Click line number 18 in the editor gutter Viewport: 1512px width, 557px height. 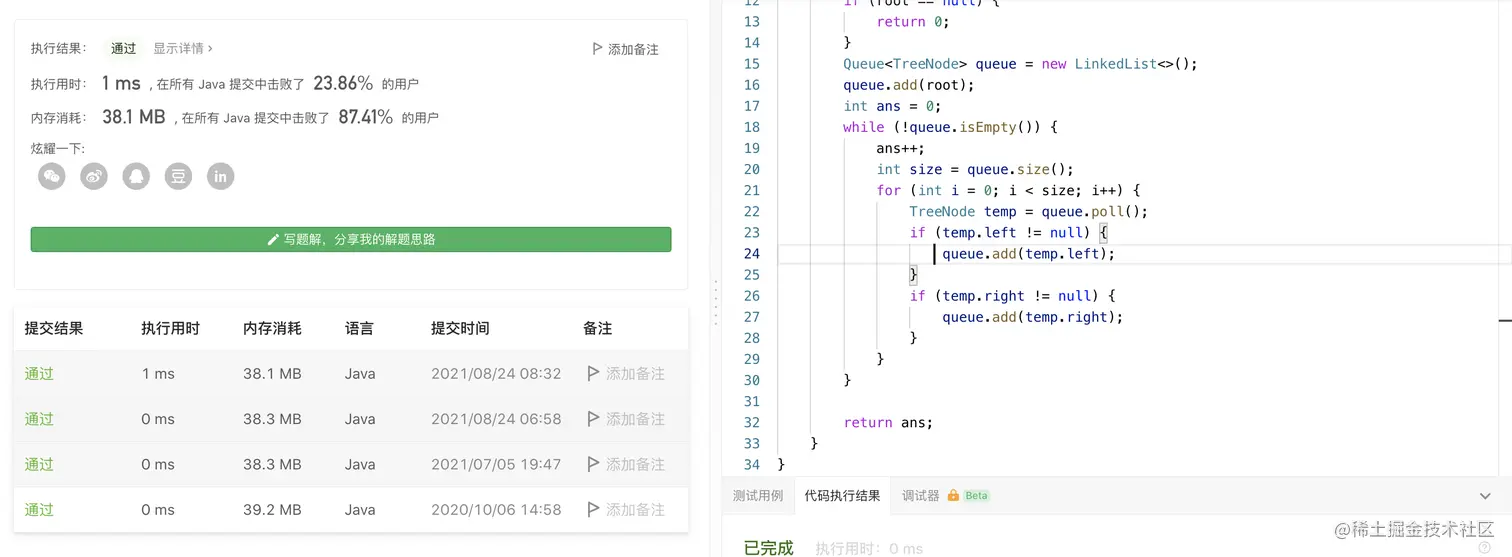click(752, 127)
